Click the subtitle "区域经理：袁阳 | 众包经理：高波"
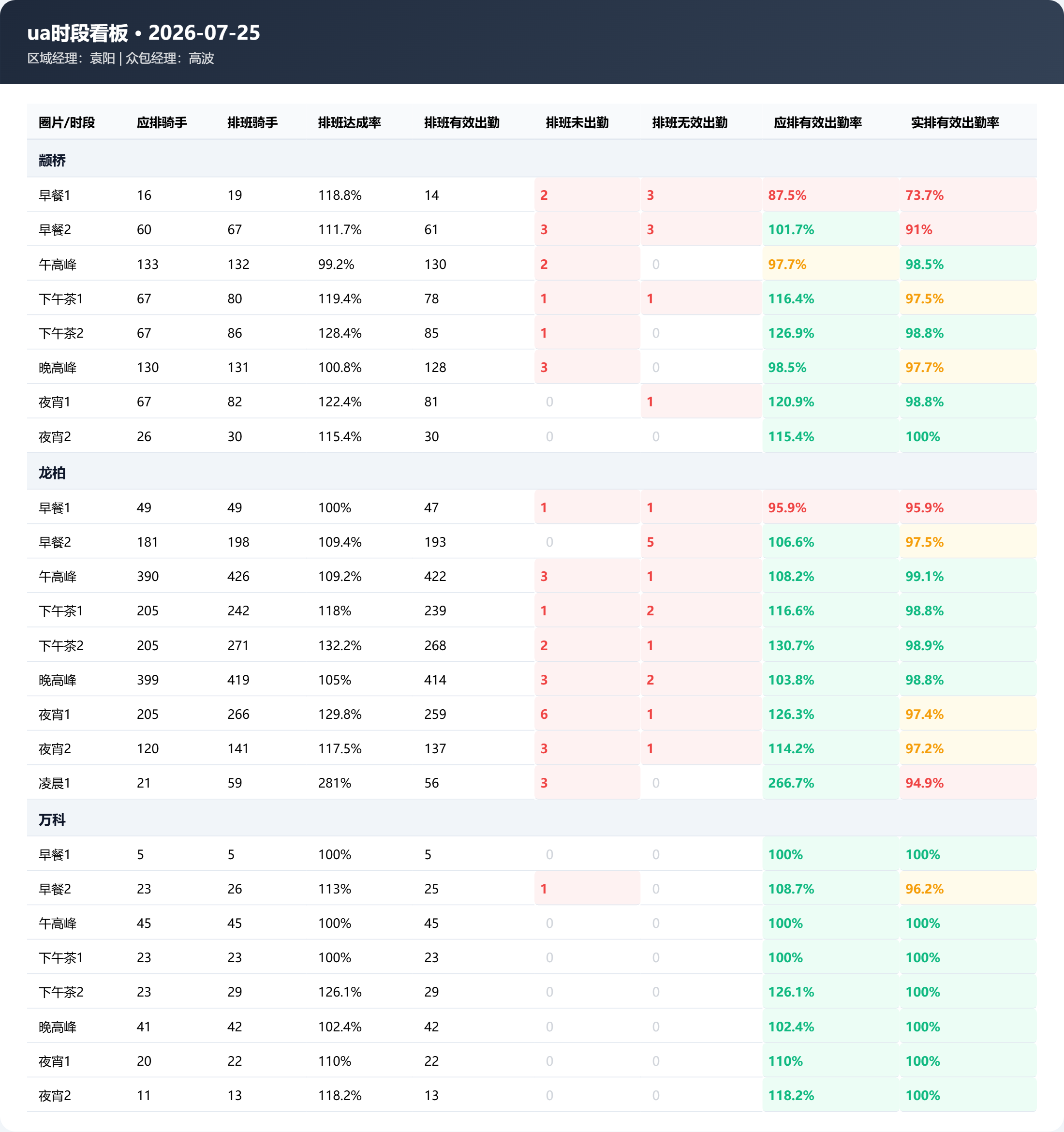This screenshot has height=1132, width=1064. 121,58
